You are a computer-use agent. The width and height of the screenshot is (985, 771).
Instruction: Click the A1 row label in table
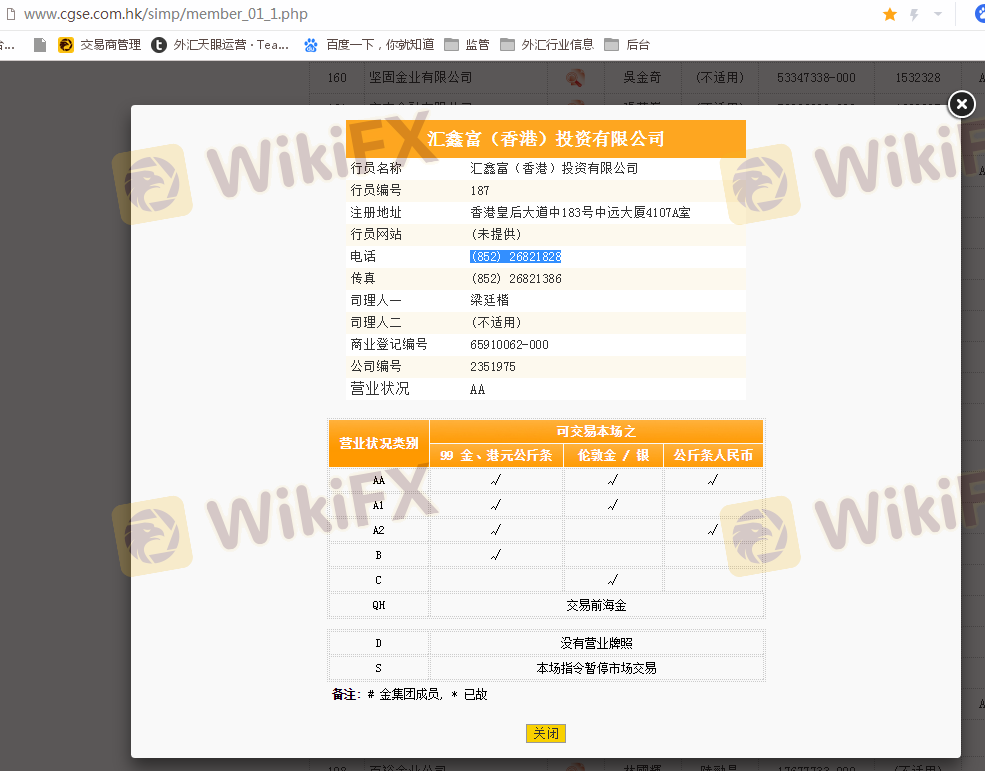378,505
